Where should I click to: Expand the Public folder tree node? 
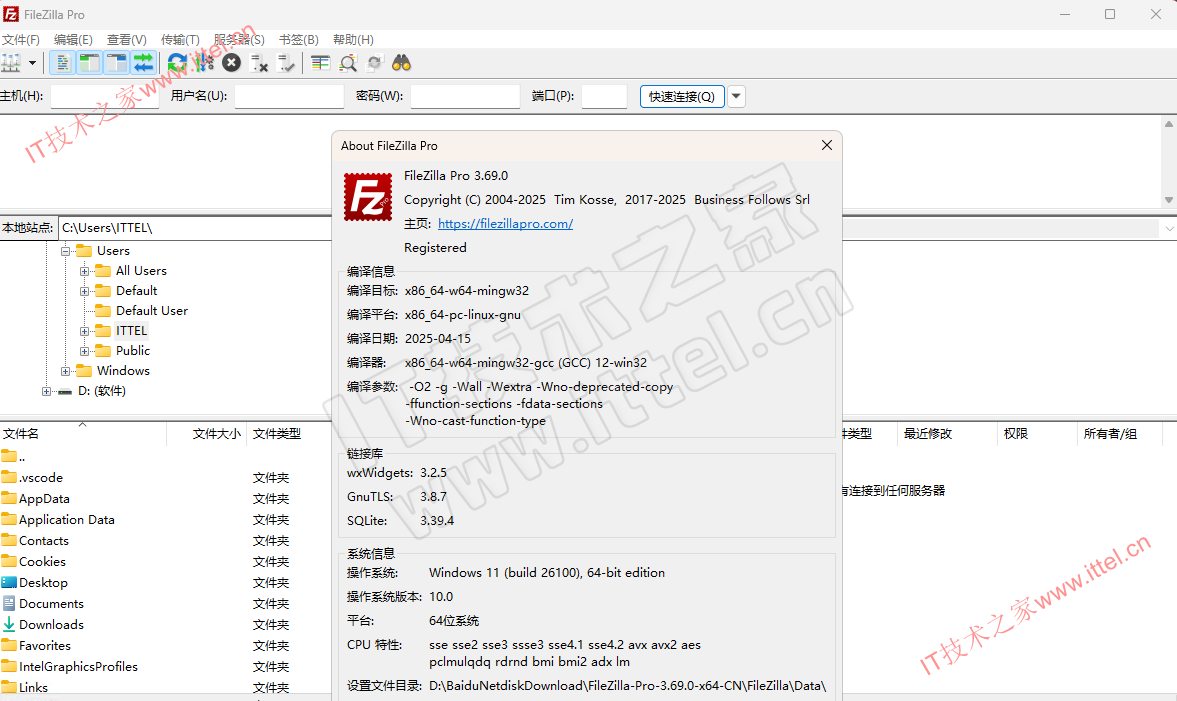pyautogui.click(x=84, y=351)
